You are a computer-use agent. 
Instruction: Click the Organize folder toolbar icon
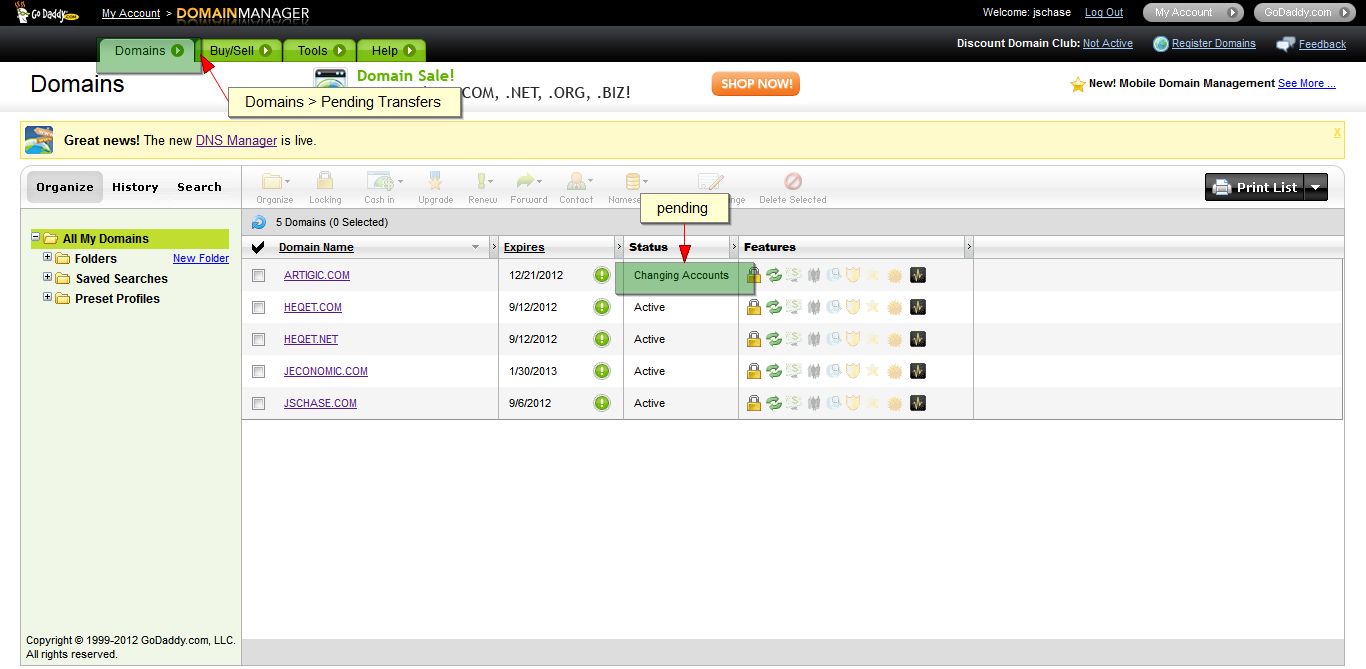click(271, 182)
